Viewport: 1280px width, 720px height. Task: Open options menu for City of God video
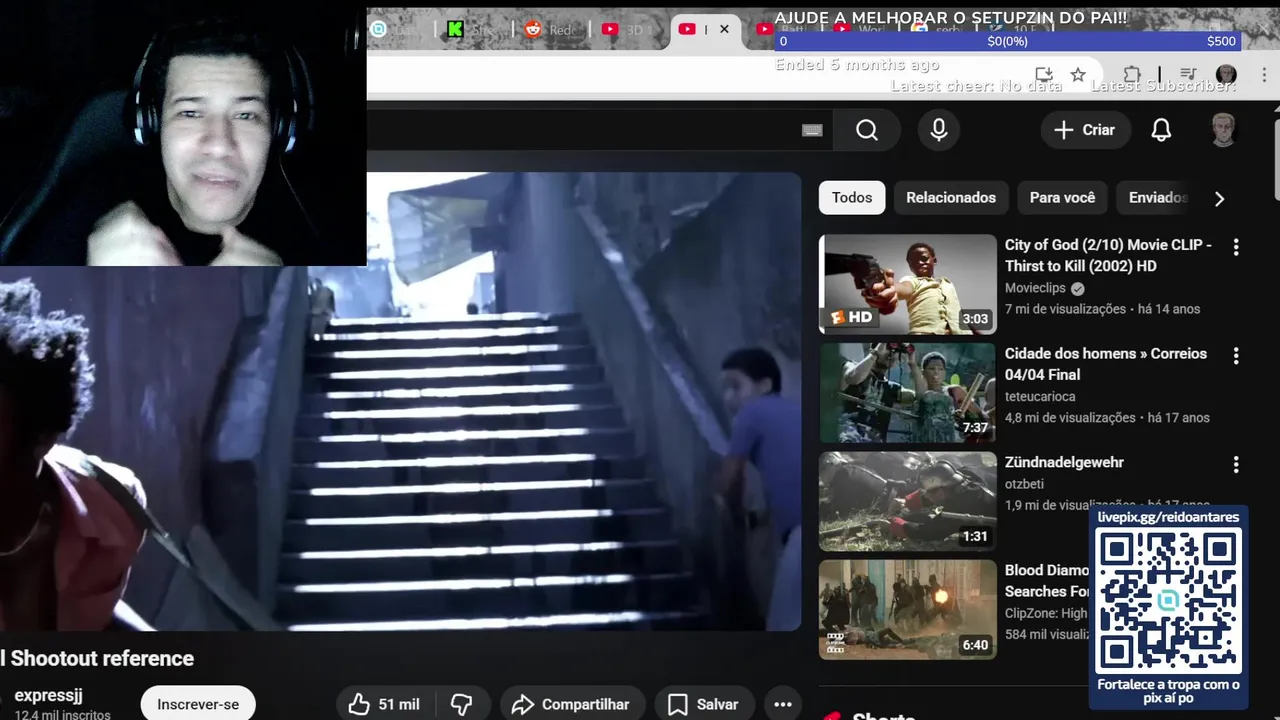(1236, 247)
